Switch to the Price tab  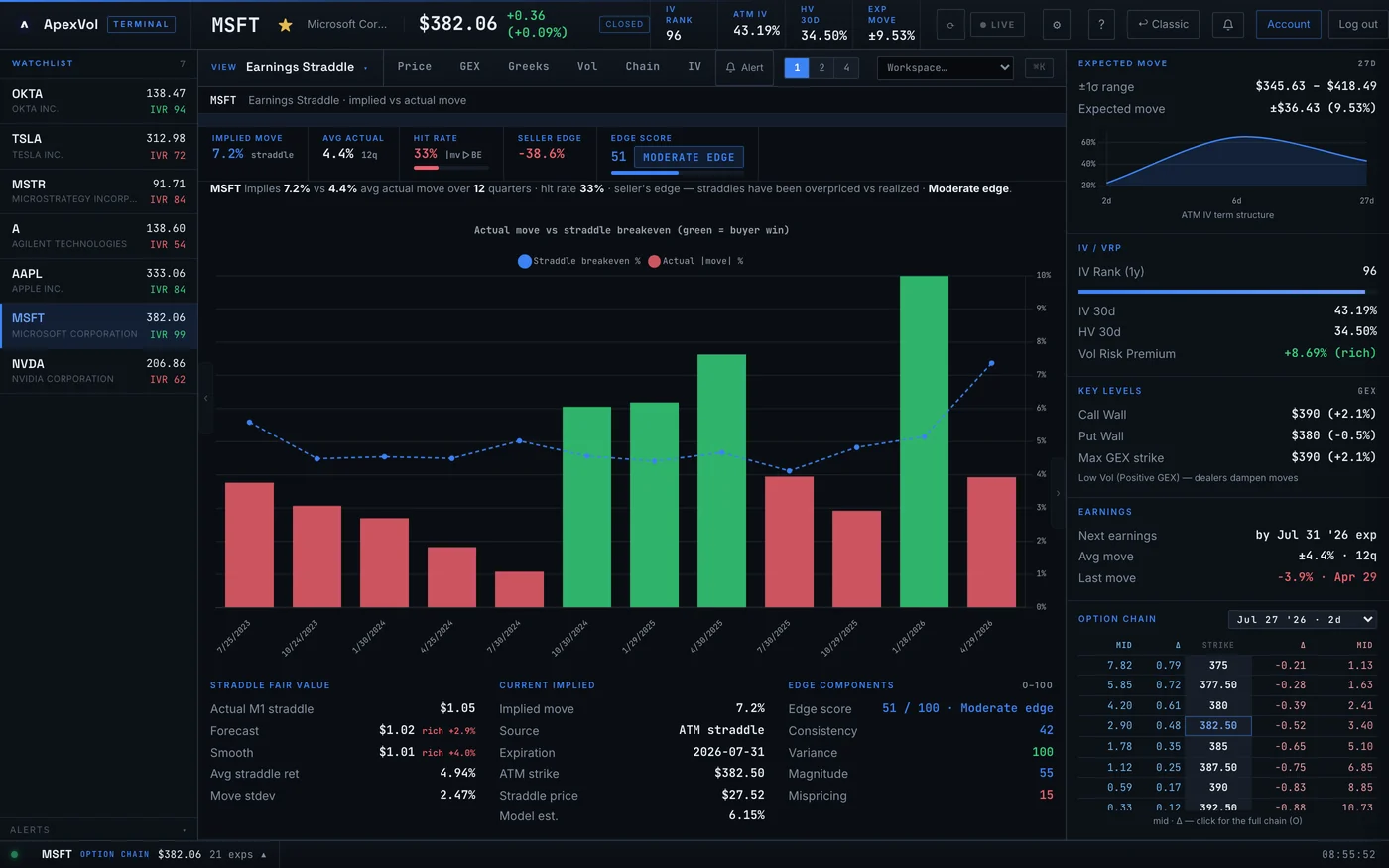415,66
